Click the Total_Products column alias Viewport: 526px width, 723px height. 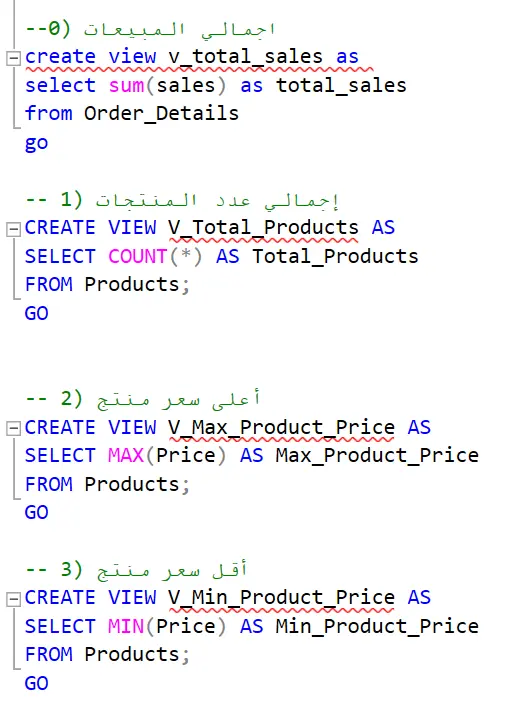tap(335, 256)
